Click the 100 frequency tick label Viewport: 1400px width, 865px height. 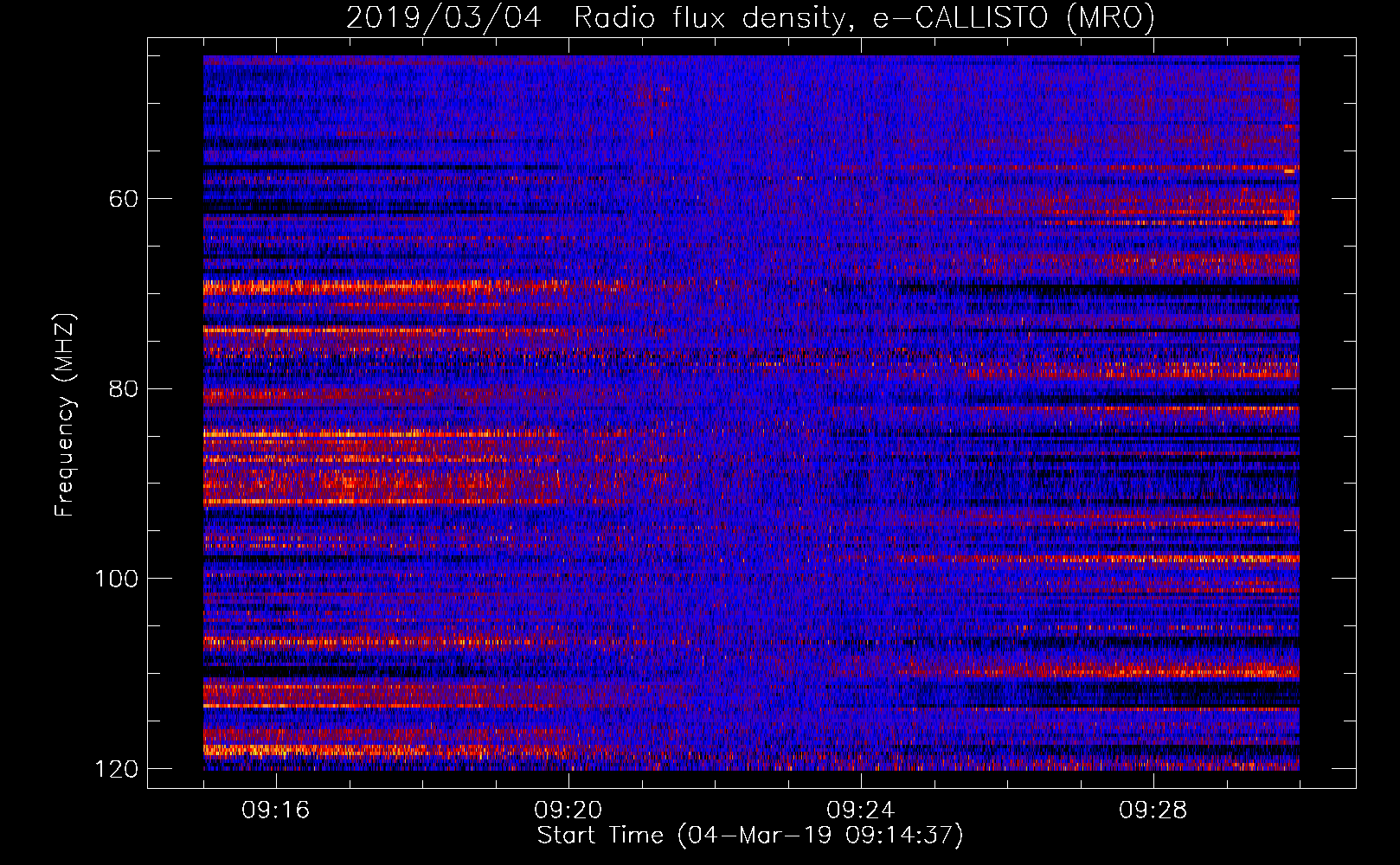coord(116,579)
